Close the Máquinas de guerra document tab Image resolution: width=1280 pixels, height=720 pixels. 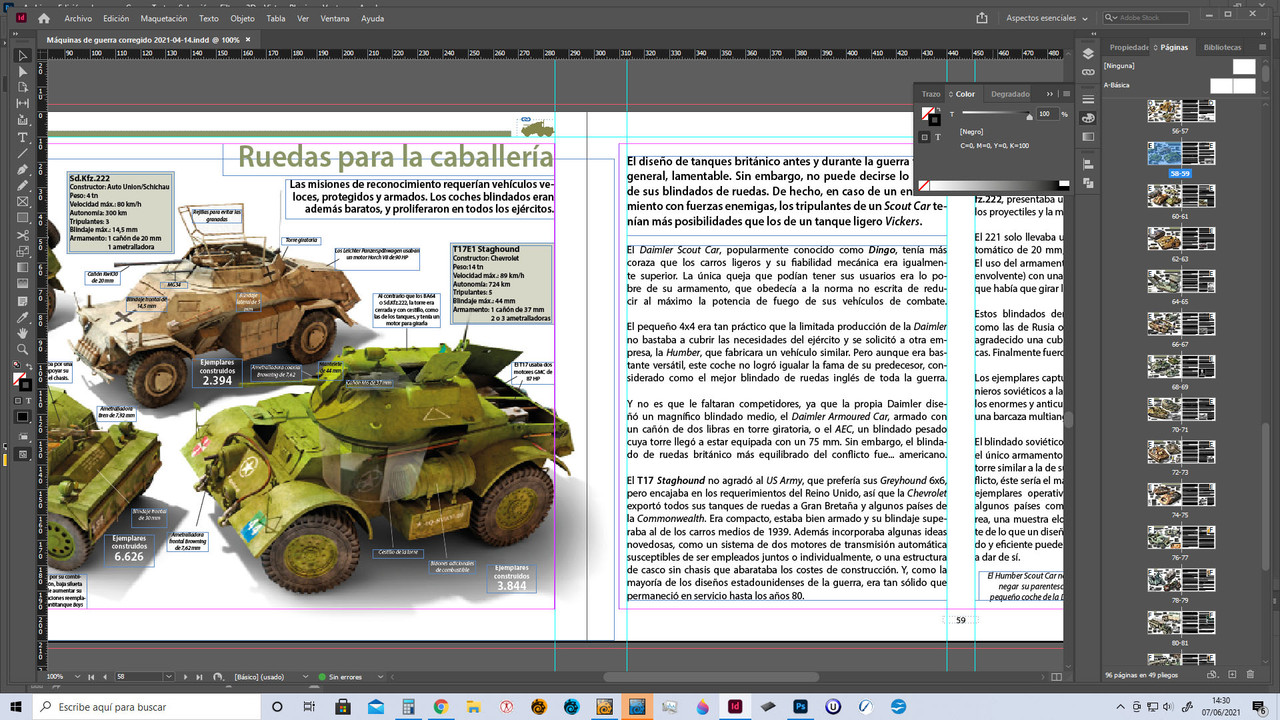tap(248, 39)
